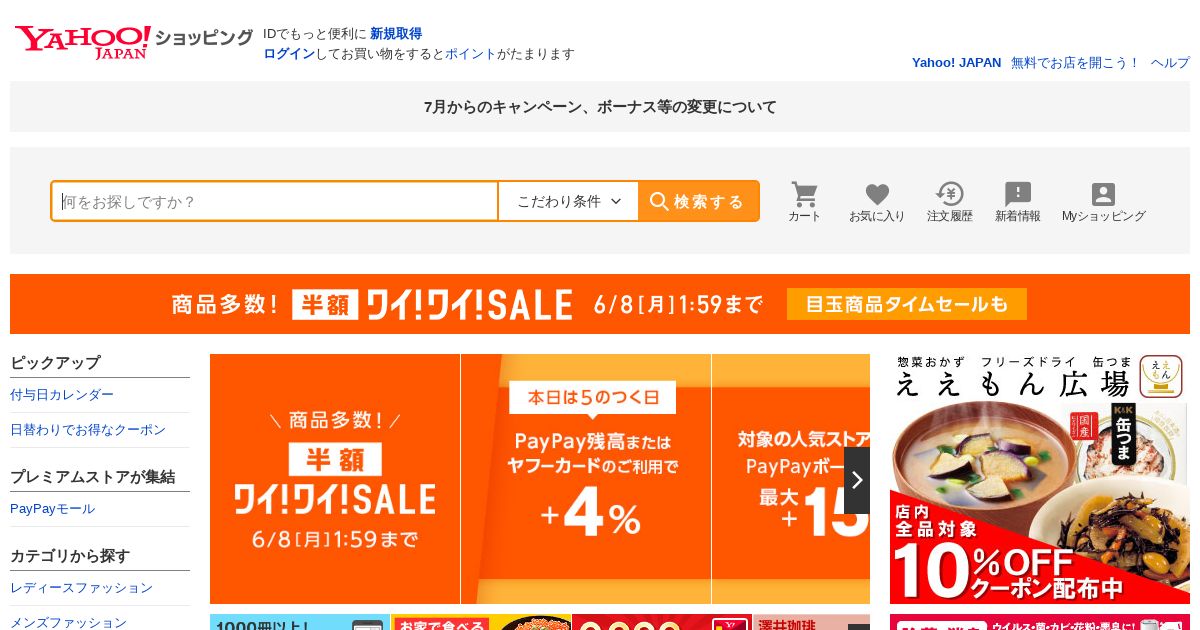
Task: Open the ヘルプ link
Action: tap(1170, 62)
